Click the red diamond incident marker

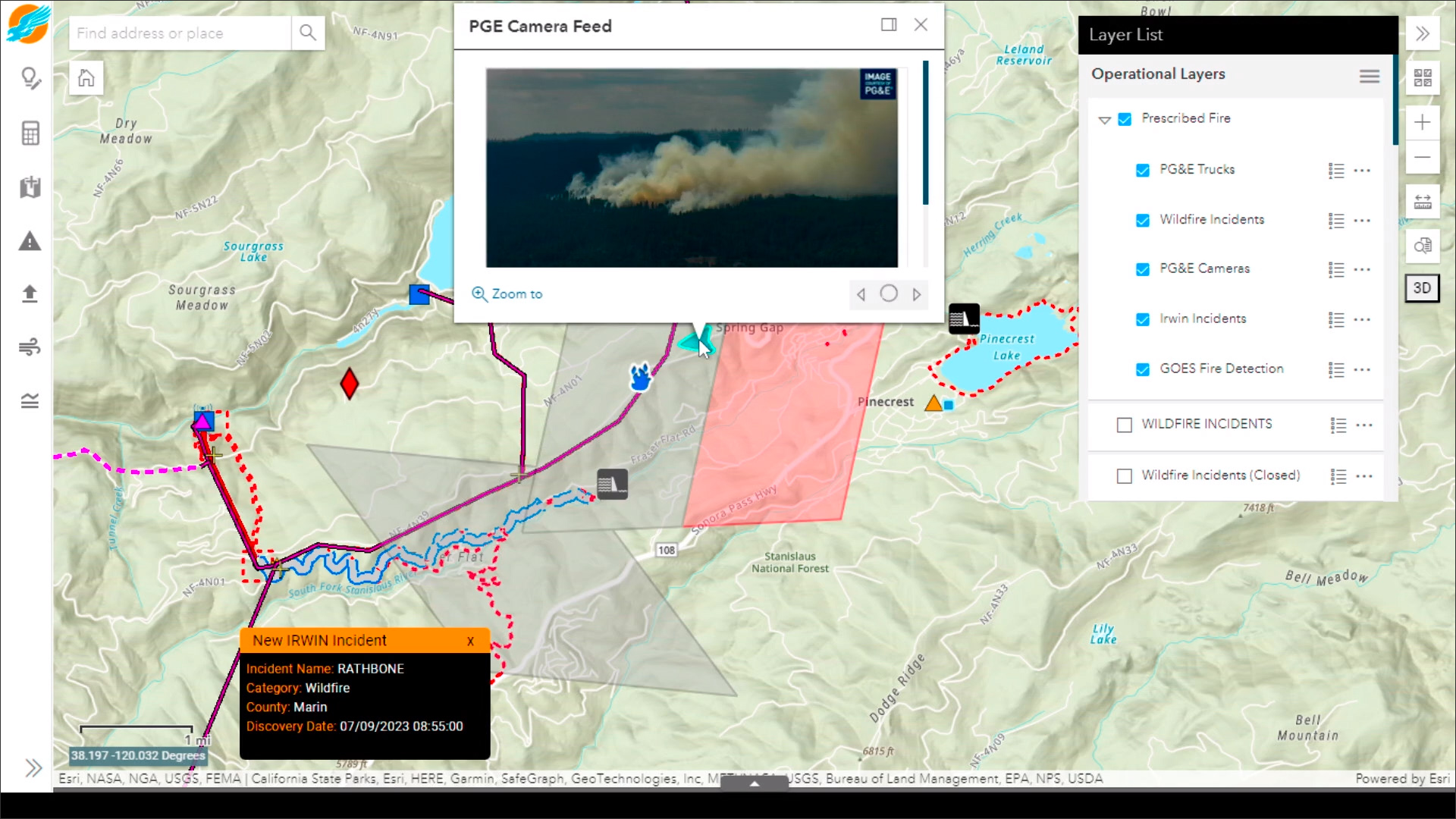(x=349, y=384)
